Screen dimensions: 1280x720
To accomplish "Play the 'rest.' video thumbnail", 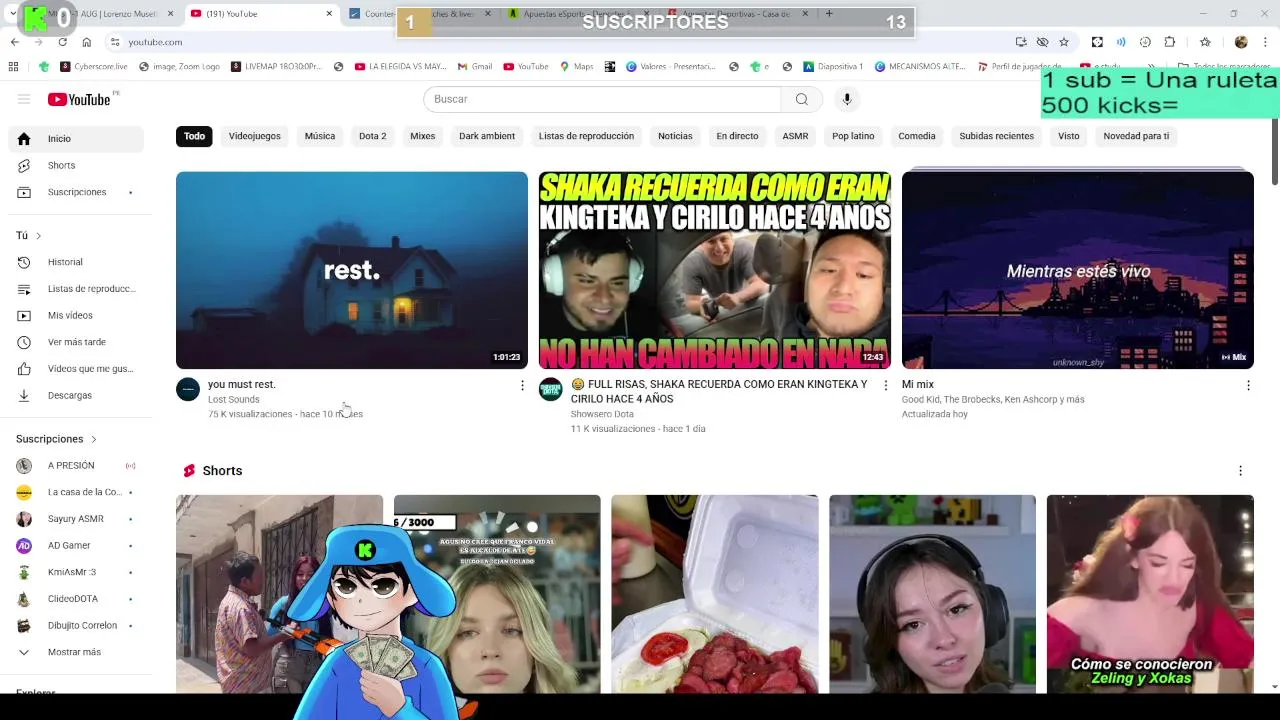I will (352, 270).
